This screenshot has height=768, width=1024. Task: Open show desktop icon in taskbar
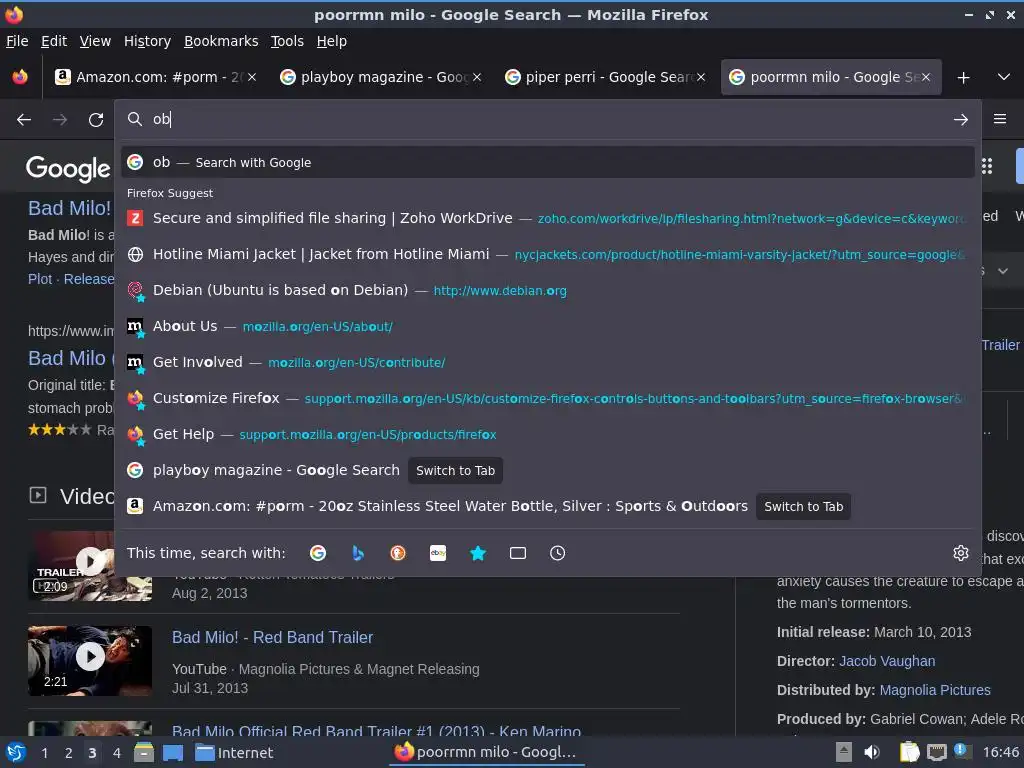tap(172, 753)
